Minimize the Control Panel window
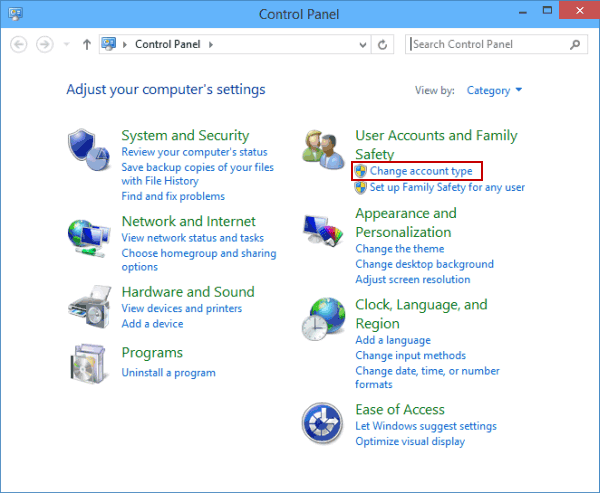 [523, 11]
